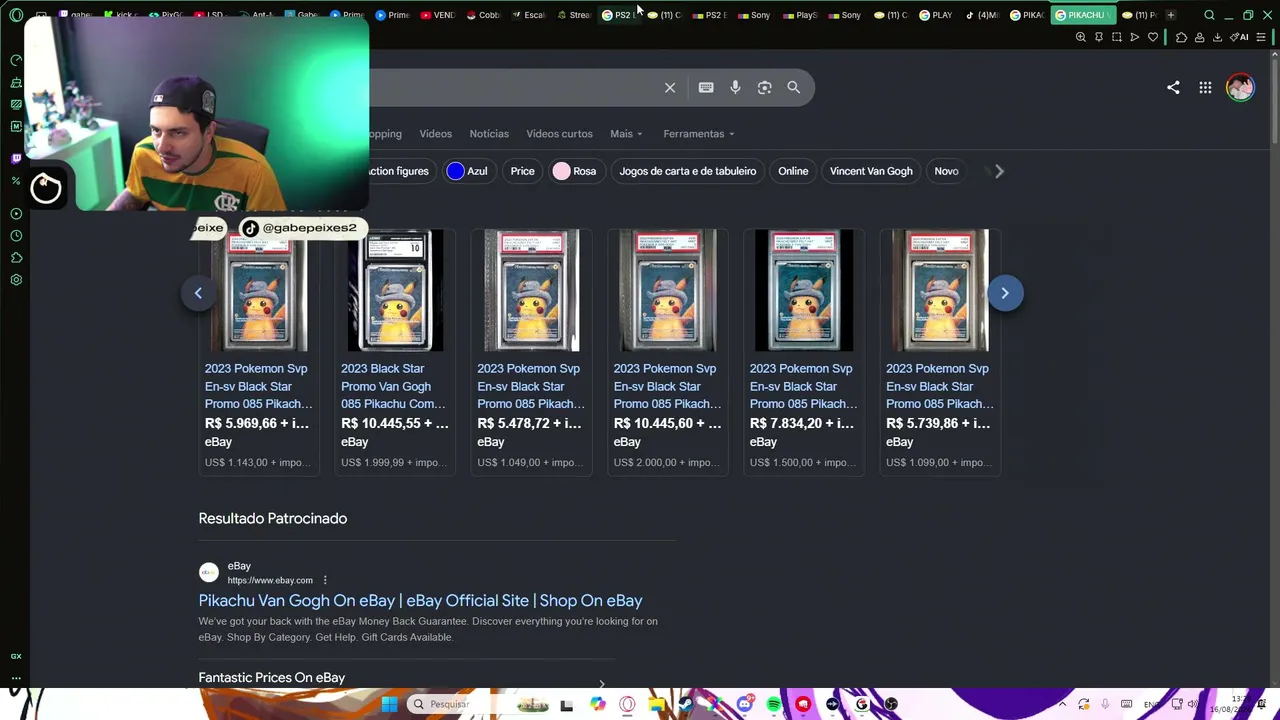Open the on-screen keyboard input tool
Screen dimensions: 1280x720
click(706, 88)
